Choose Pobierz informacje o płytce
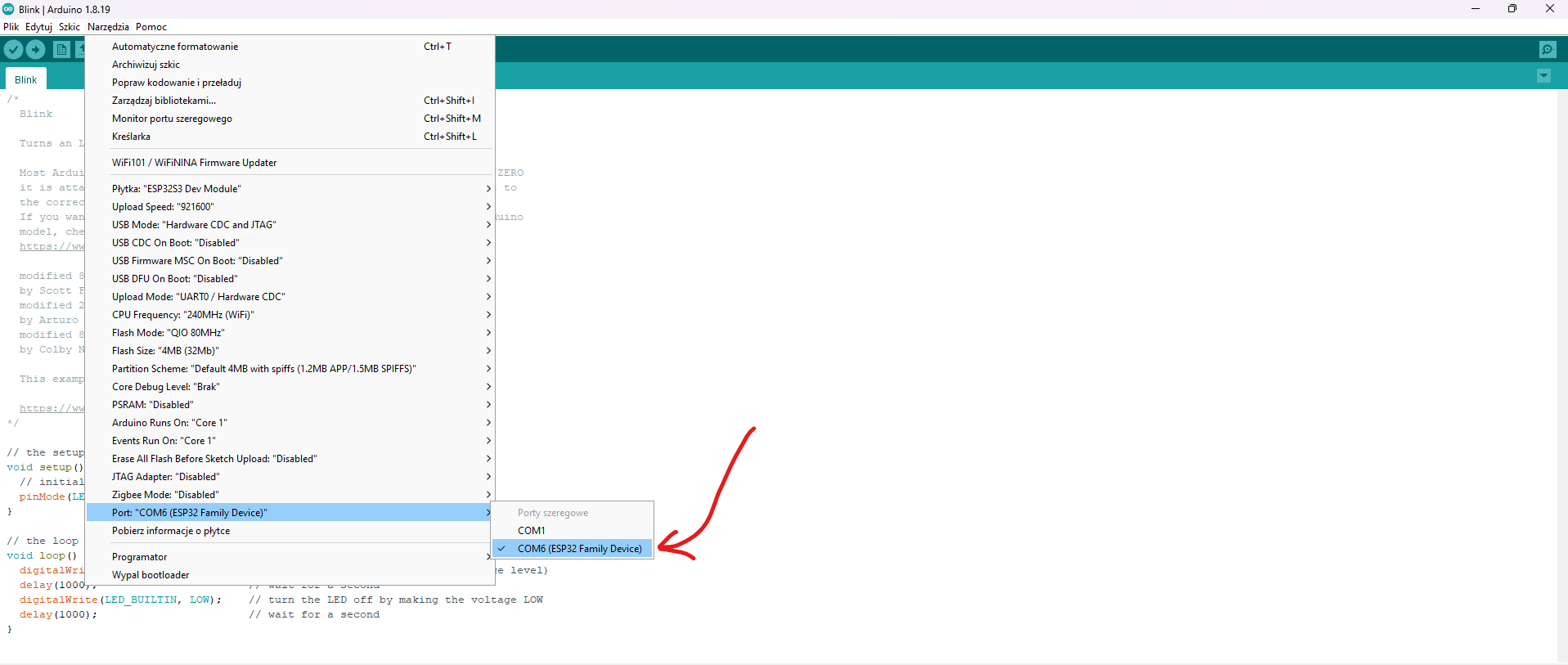The image size is (1568, 665). pos(290,531)
